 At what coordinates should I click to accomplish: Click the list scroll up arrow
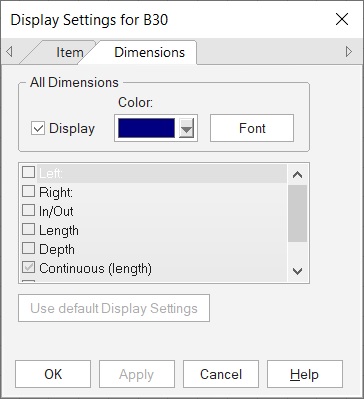click(297, 174)
